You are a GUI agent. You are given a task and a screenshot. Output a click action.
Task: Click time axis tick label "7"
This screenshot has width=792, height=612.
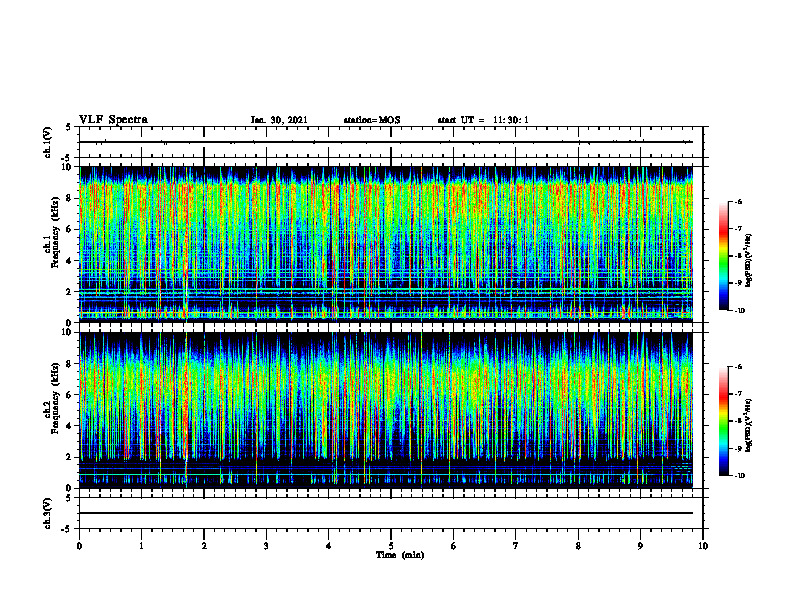516,546
